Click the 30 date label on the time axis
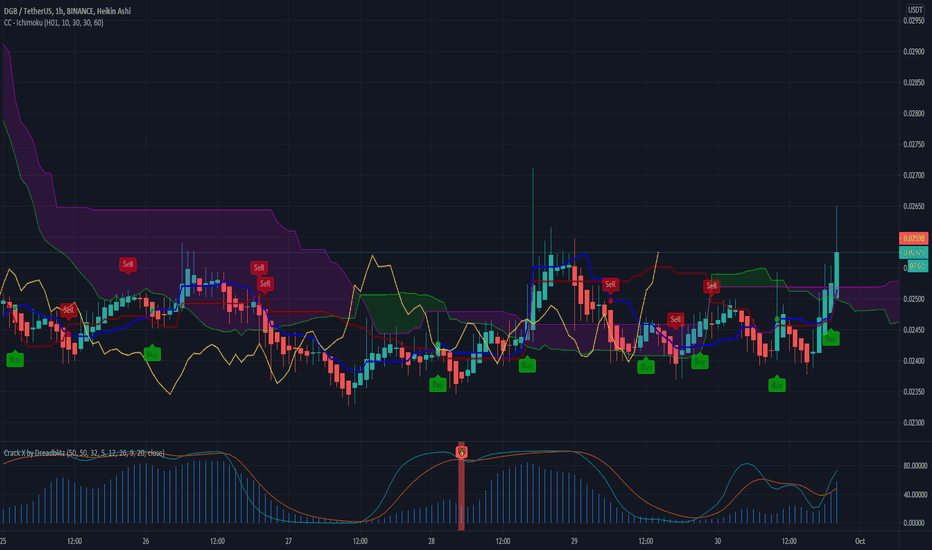Screen dimensions: 932x550 click(x=717, y=541)
